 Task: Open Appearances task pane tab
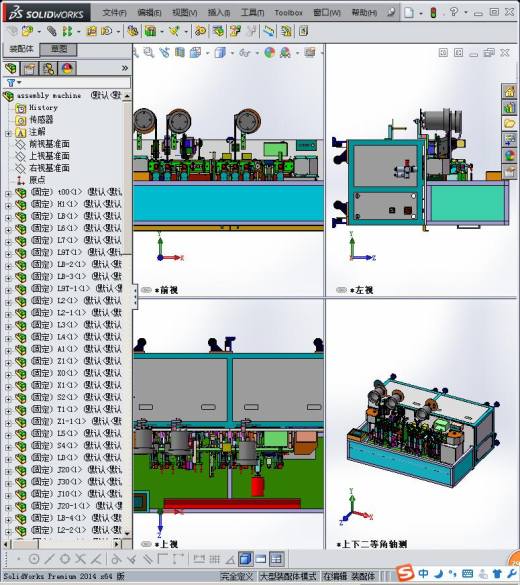[x=510, y=155]
